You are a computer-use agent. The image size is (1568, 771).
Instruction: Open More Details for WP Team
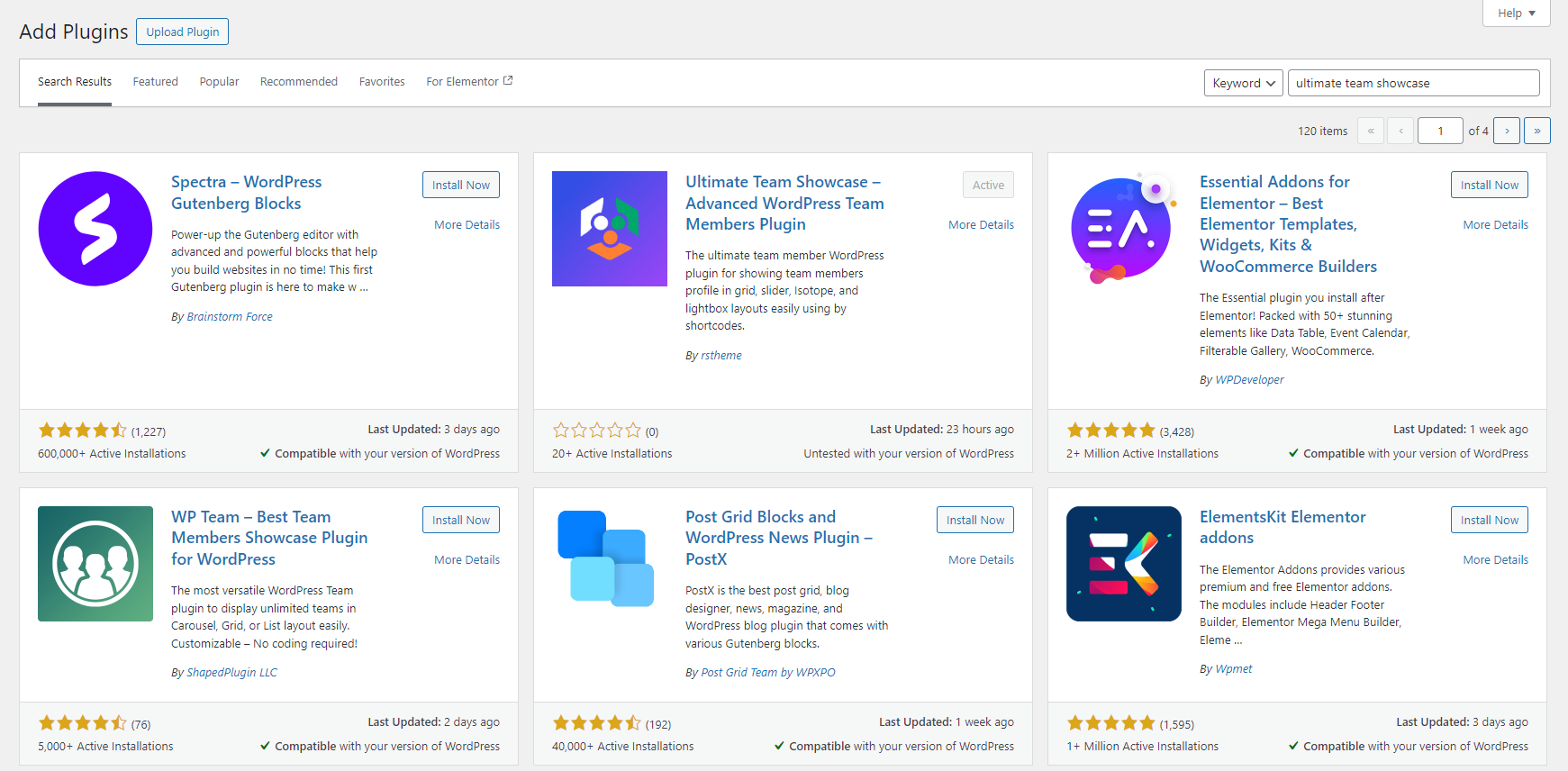pos(467,560)
